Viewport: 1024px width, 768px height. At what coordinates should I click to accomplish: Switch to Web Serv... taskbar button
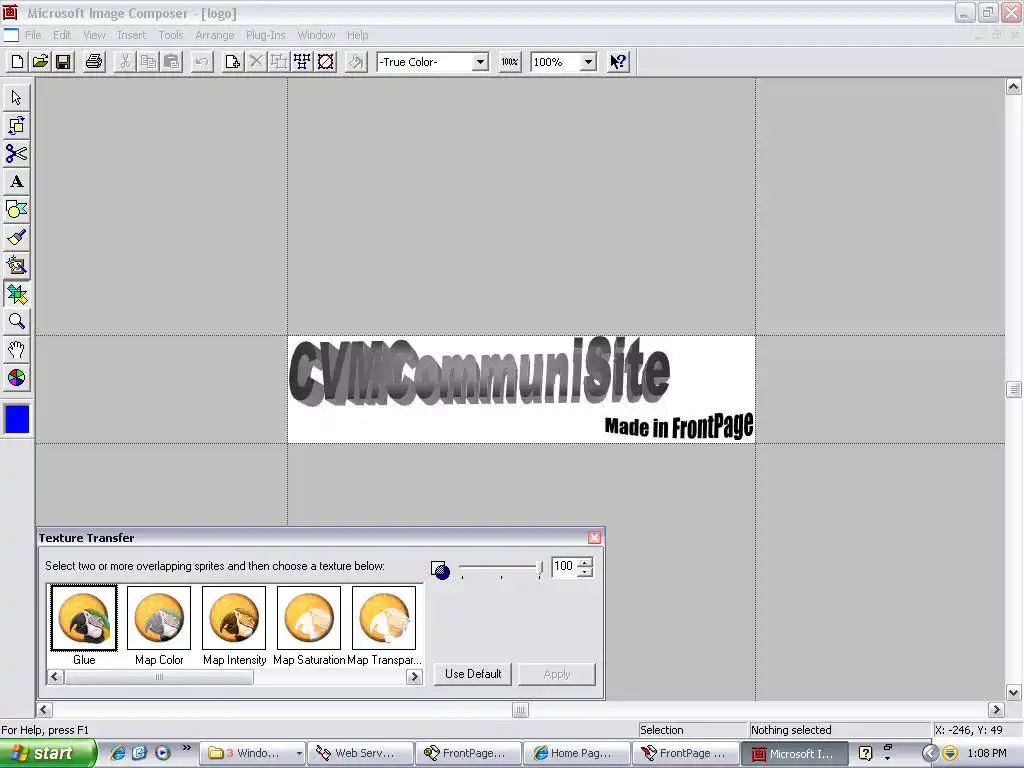pyautogui.click(x=360, y=754)
